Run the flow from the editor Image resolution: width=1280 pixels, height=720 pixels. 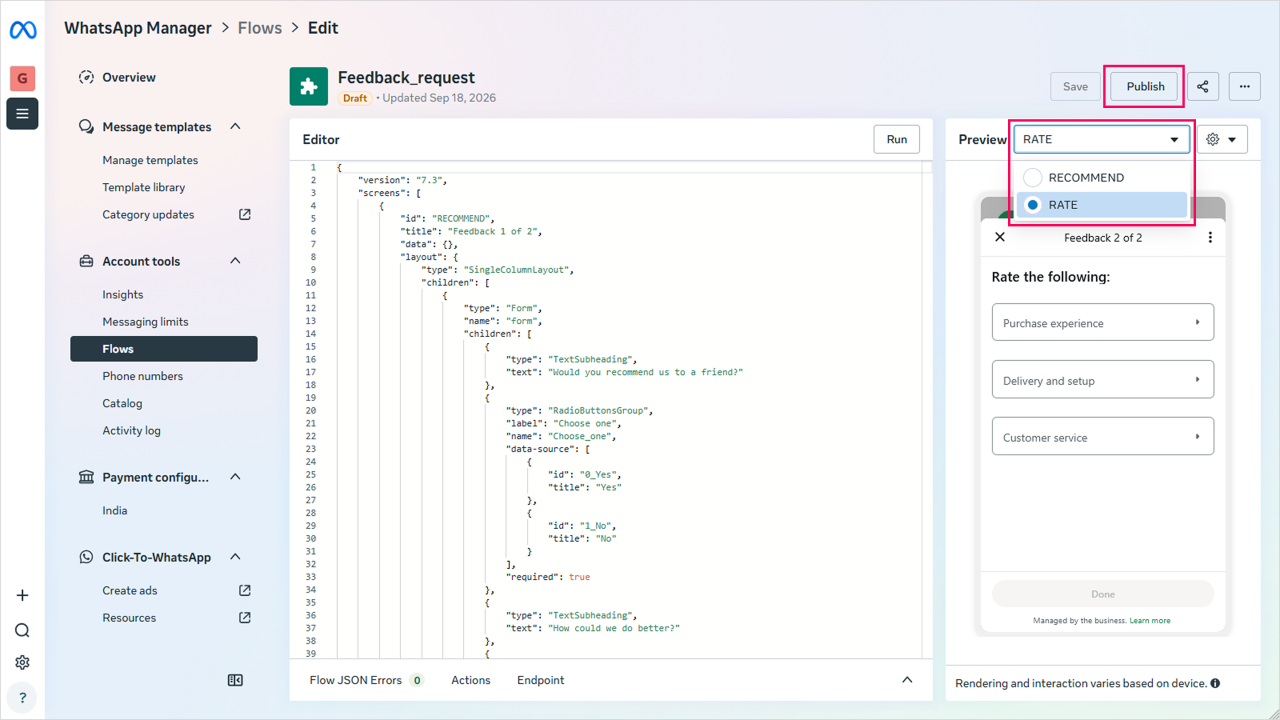pos(897,139)
